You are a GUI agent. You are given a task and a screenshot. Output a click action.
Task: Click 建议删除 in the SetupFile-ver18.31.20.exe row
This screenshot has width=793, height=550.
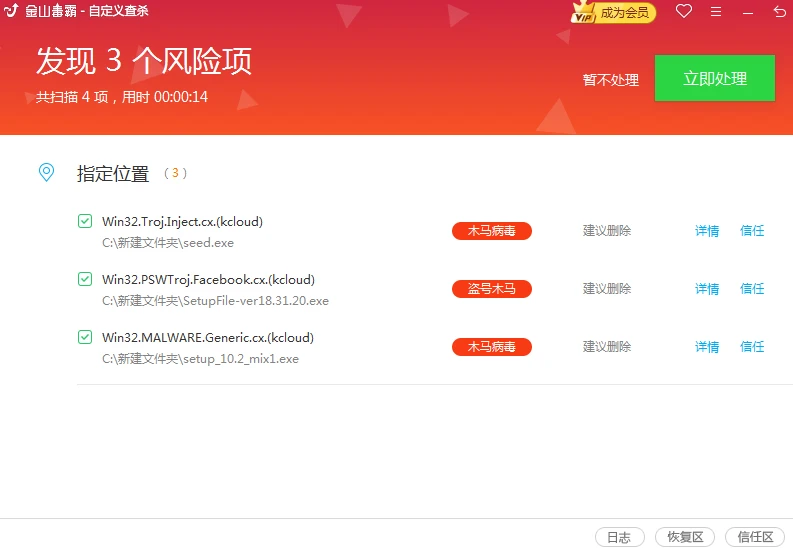(607, 289)
